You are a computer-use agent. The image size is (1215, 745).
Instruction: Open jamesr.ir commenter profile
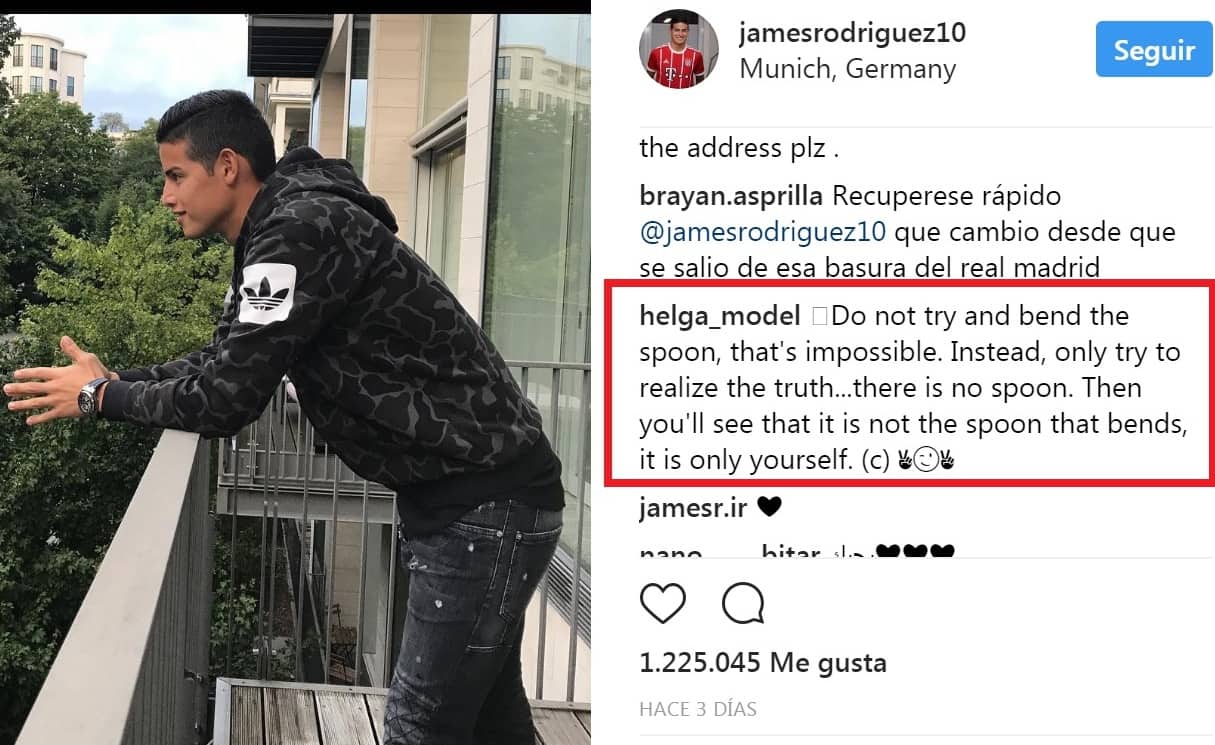coord(693,507)
